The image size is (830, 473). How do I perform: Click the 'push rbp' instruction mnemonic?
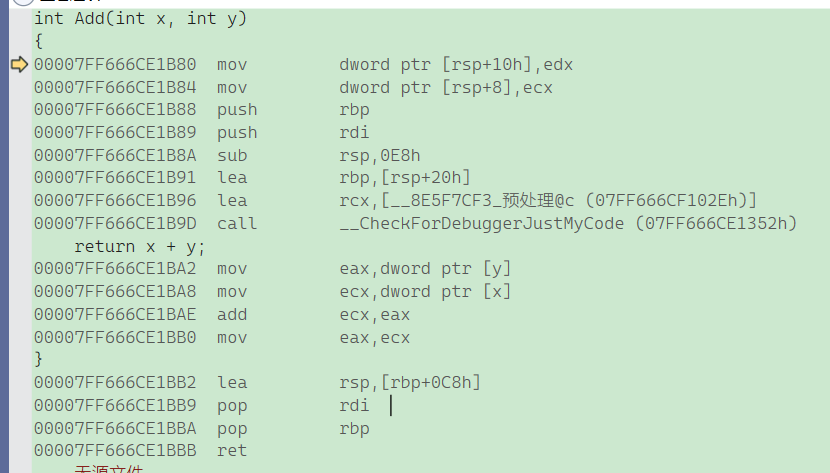point(237,110)
